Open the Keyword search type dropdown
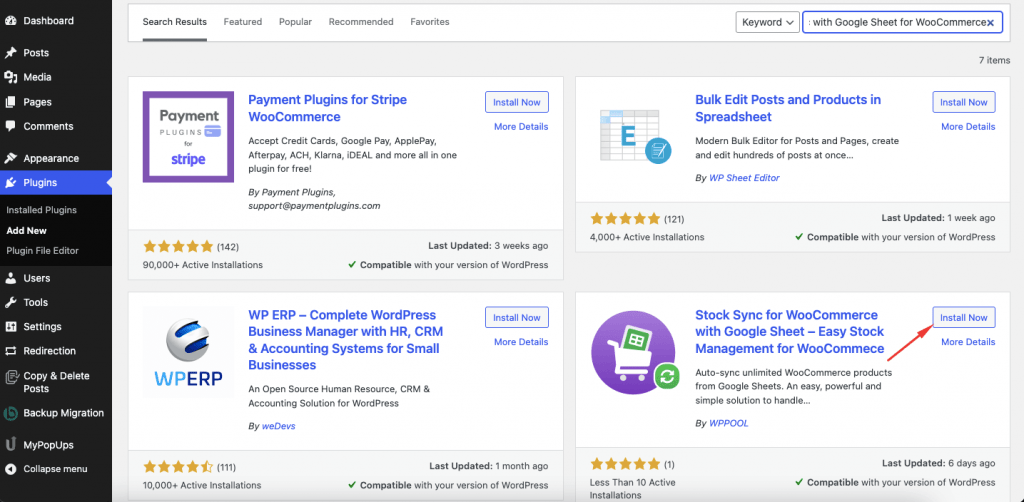Viewport: 1024px width, 502px height. point(768,22)
